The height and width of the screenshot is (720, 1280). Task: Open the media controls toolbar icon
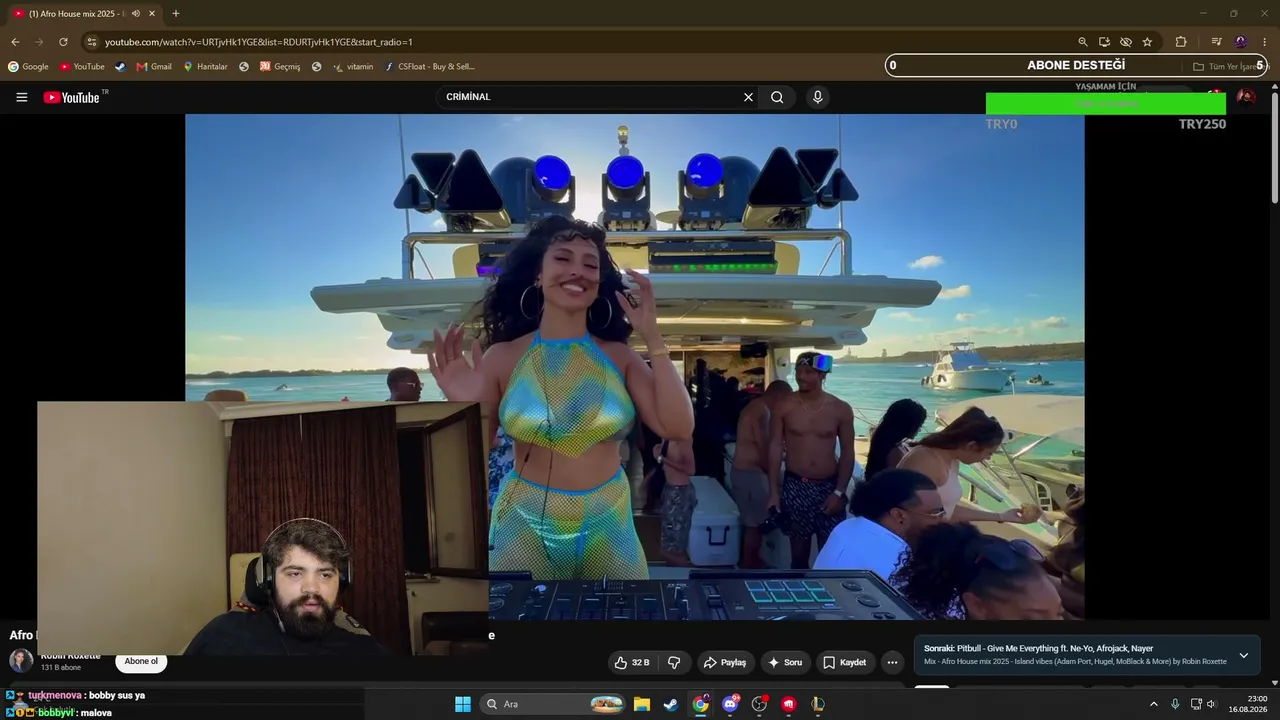pos(1216,42)
